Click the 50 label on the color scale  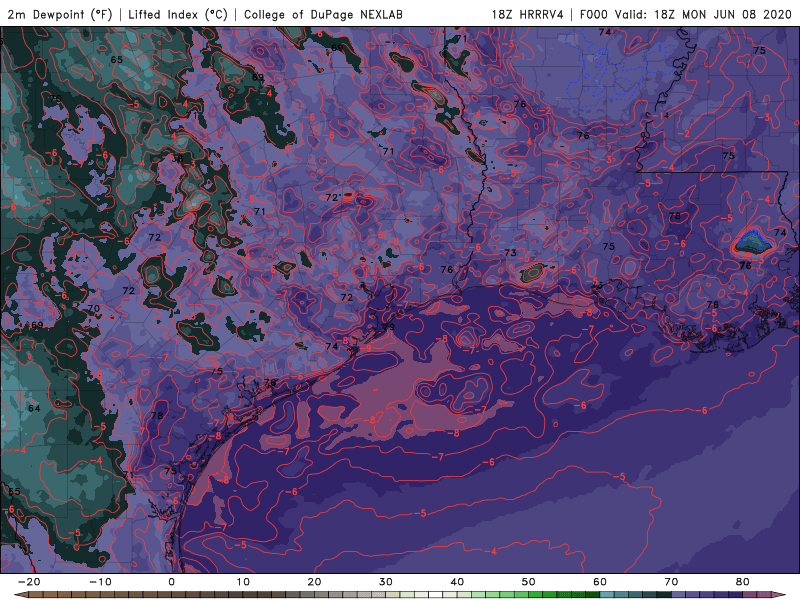click(x=529, y=582)
